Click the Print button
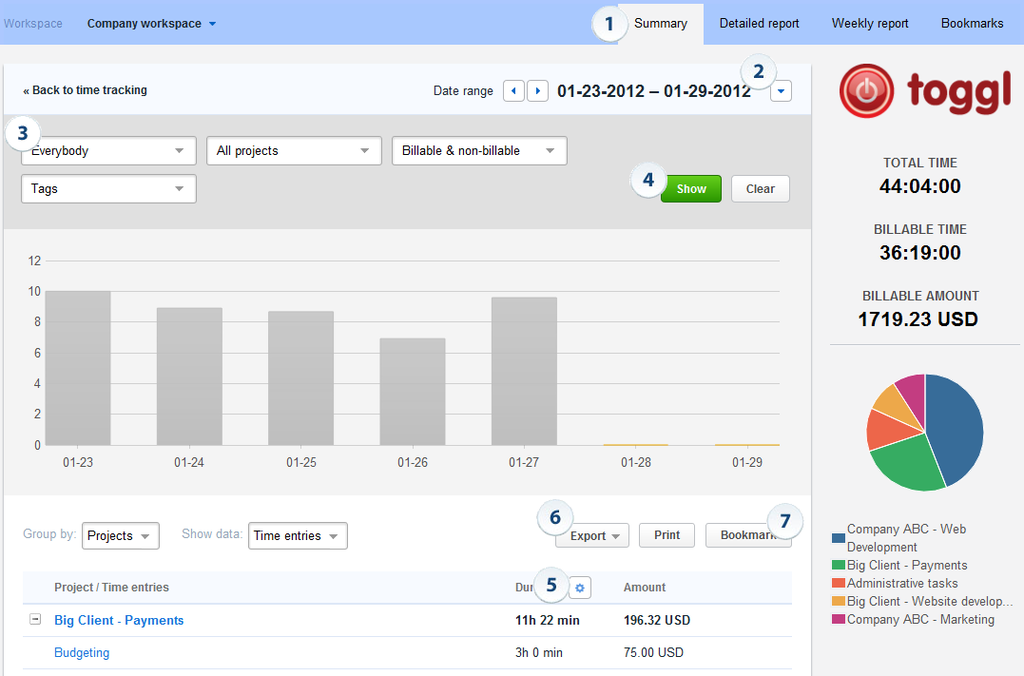This screenshot has height=676, width=1024. (x=667, y=535)
